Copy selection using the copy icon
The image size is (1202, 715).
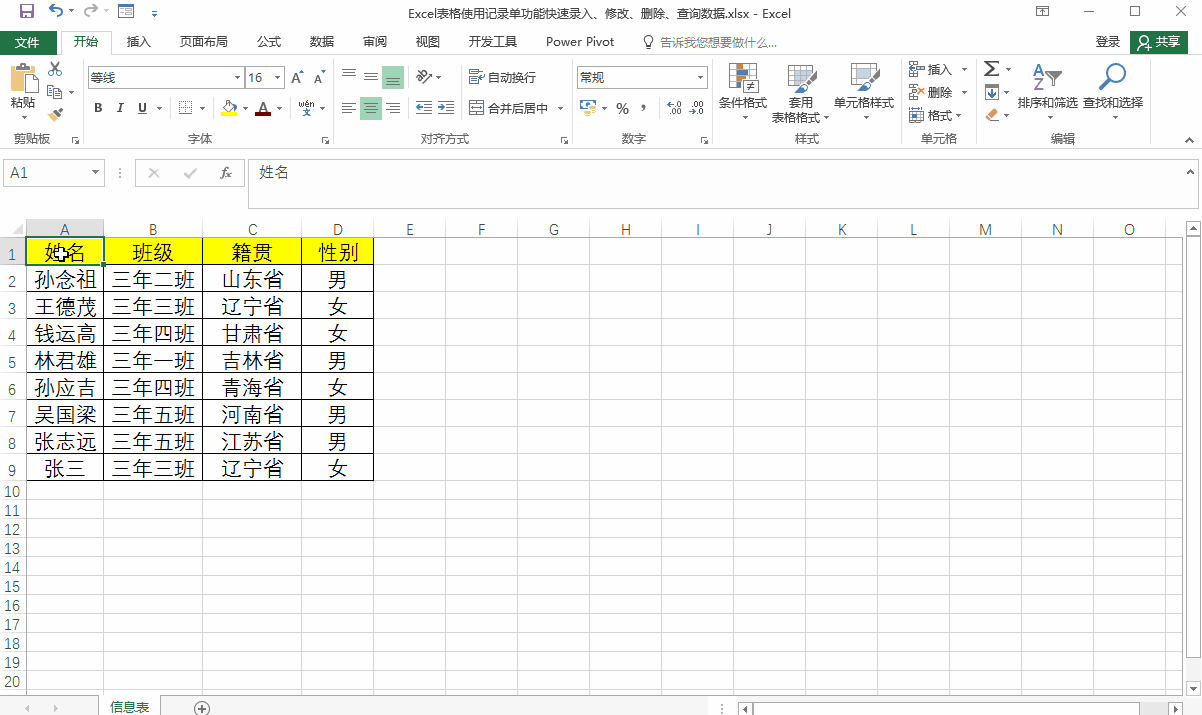pos(56,92)
